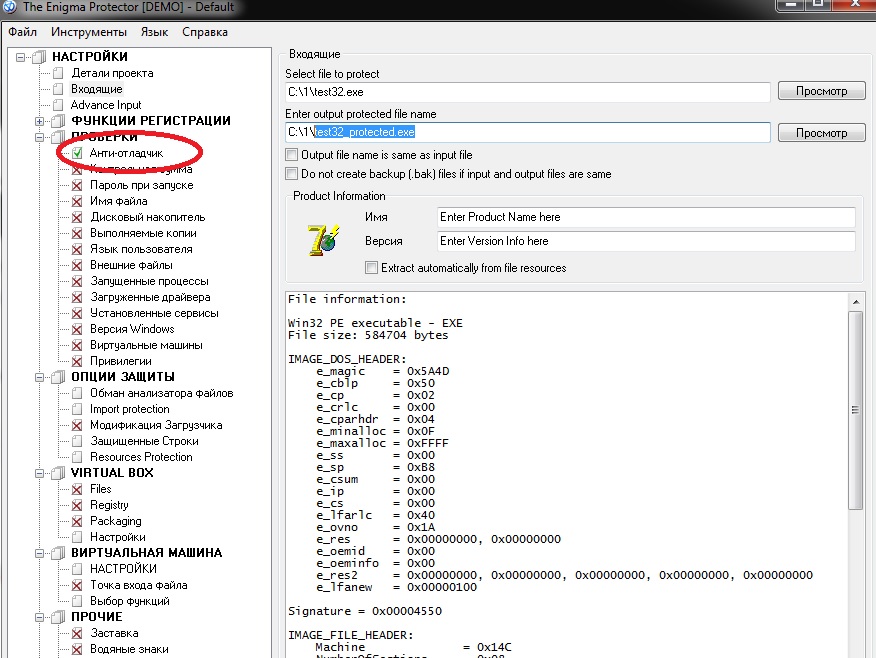Click the Водяные знаки status icon

tap(77, 650)
